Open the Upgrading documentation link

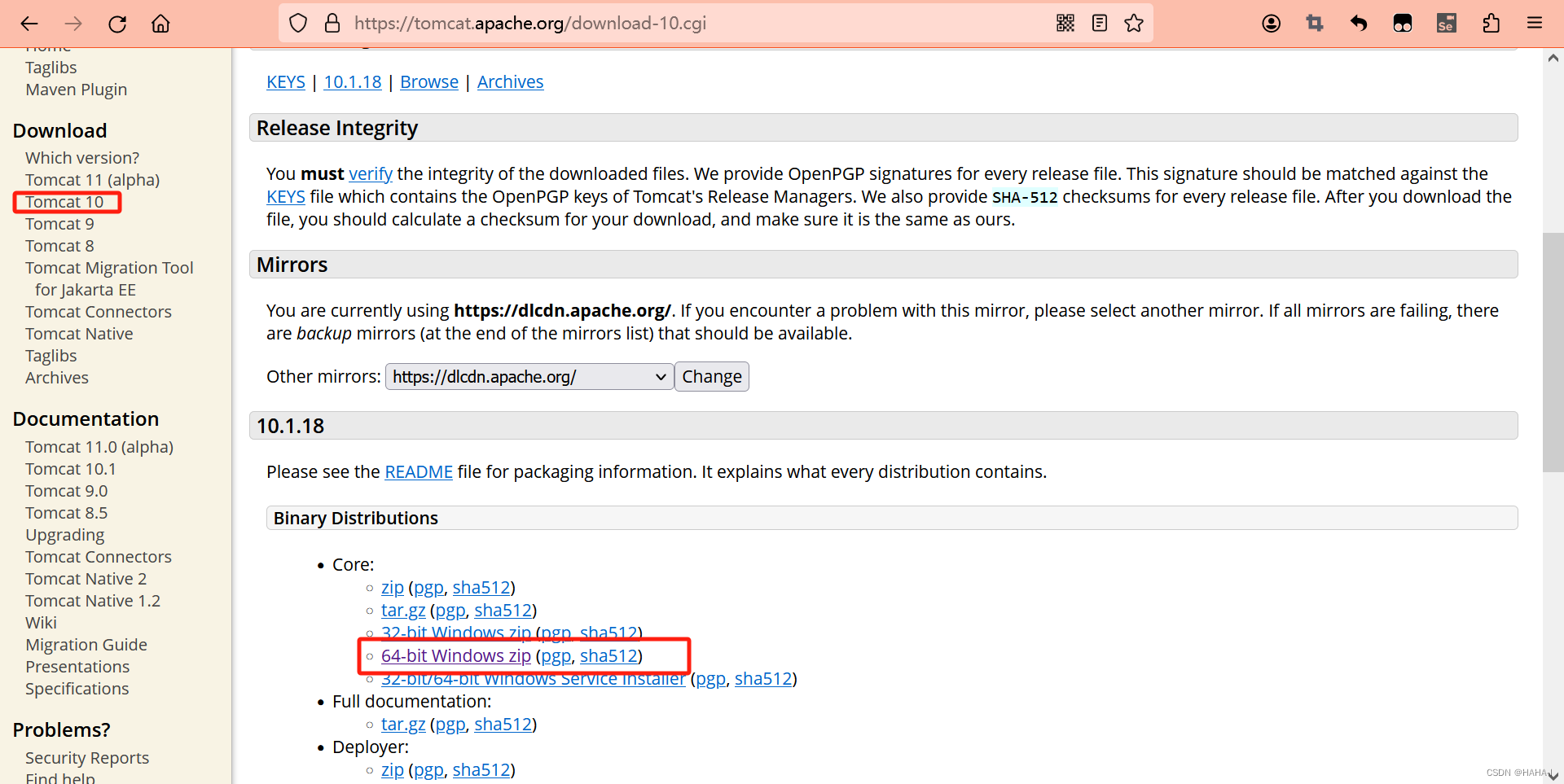(x=65, y=535)
